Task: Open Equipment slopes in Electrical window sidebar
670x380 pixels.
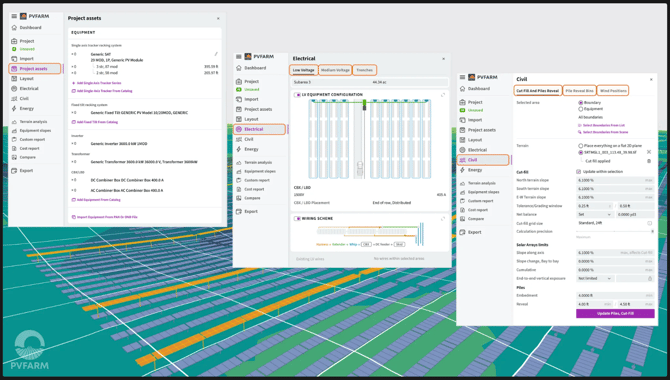Action: pos(259,171)
